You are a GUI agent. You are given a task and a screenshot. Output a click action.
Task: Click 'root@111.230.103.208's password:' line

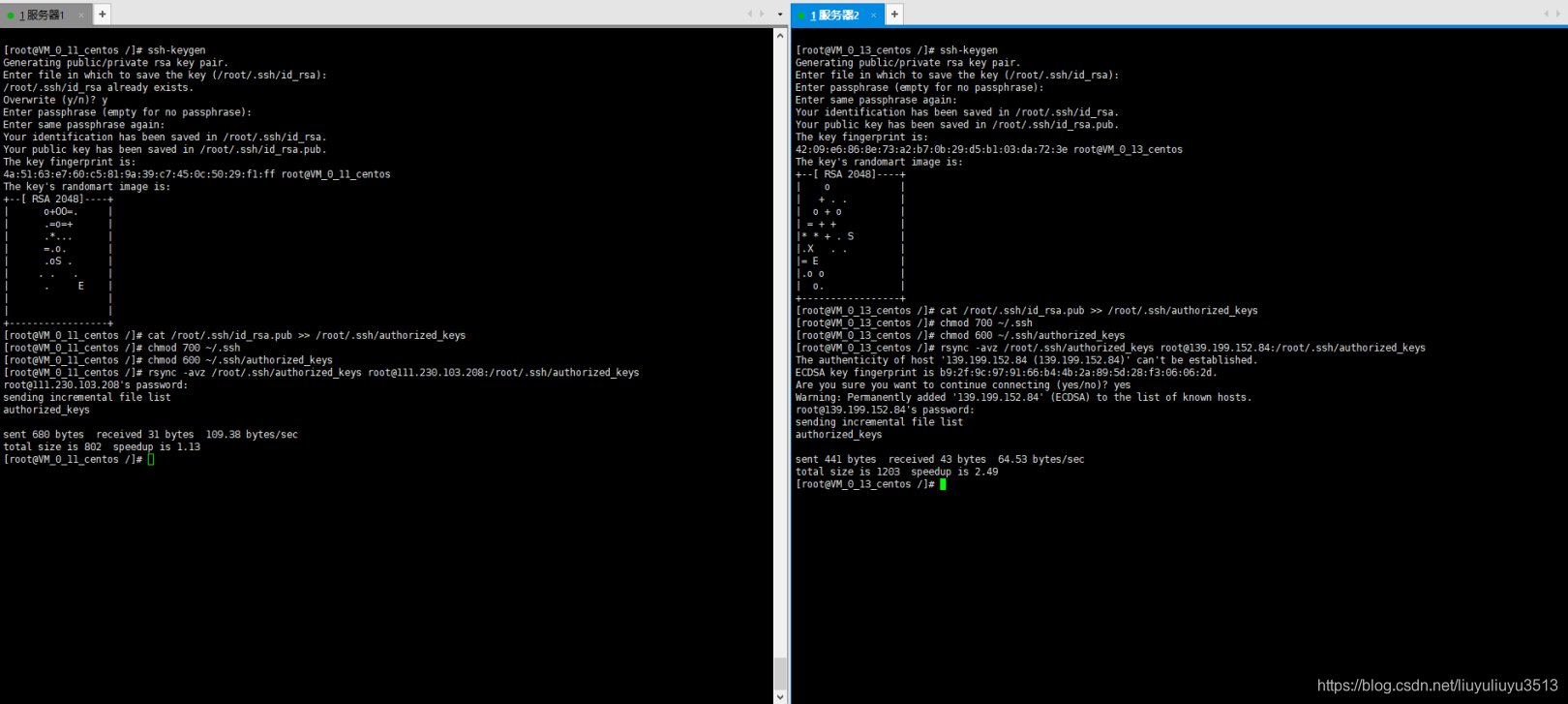pos(95,385)
